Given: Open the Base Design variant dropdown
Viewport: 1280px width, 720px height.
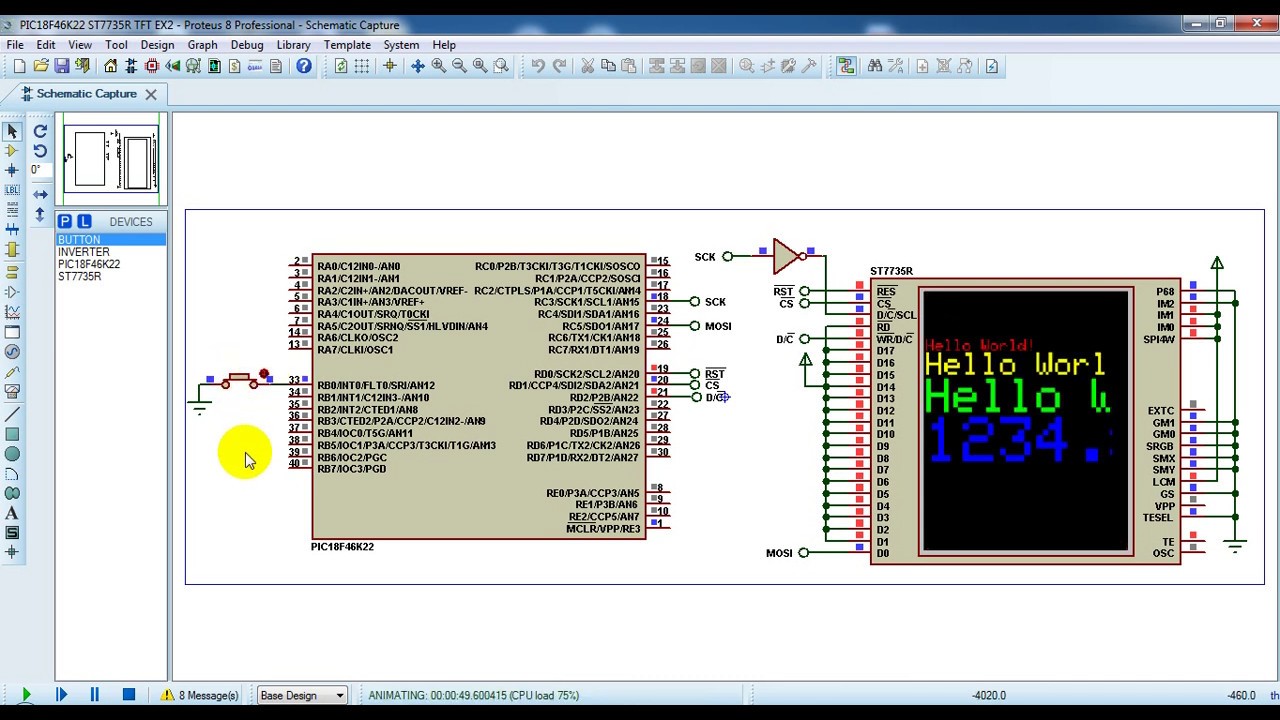Looking at the screenshot, I should tap(302, 695).
